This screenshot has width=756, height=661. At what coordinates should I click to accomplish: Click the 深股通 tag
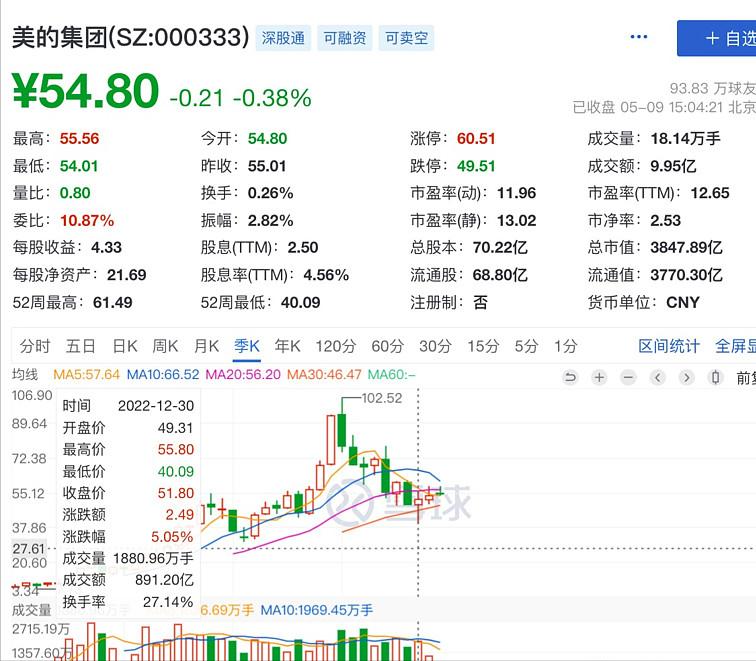[283, 38]
